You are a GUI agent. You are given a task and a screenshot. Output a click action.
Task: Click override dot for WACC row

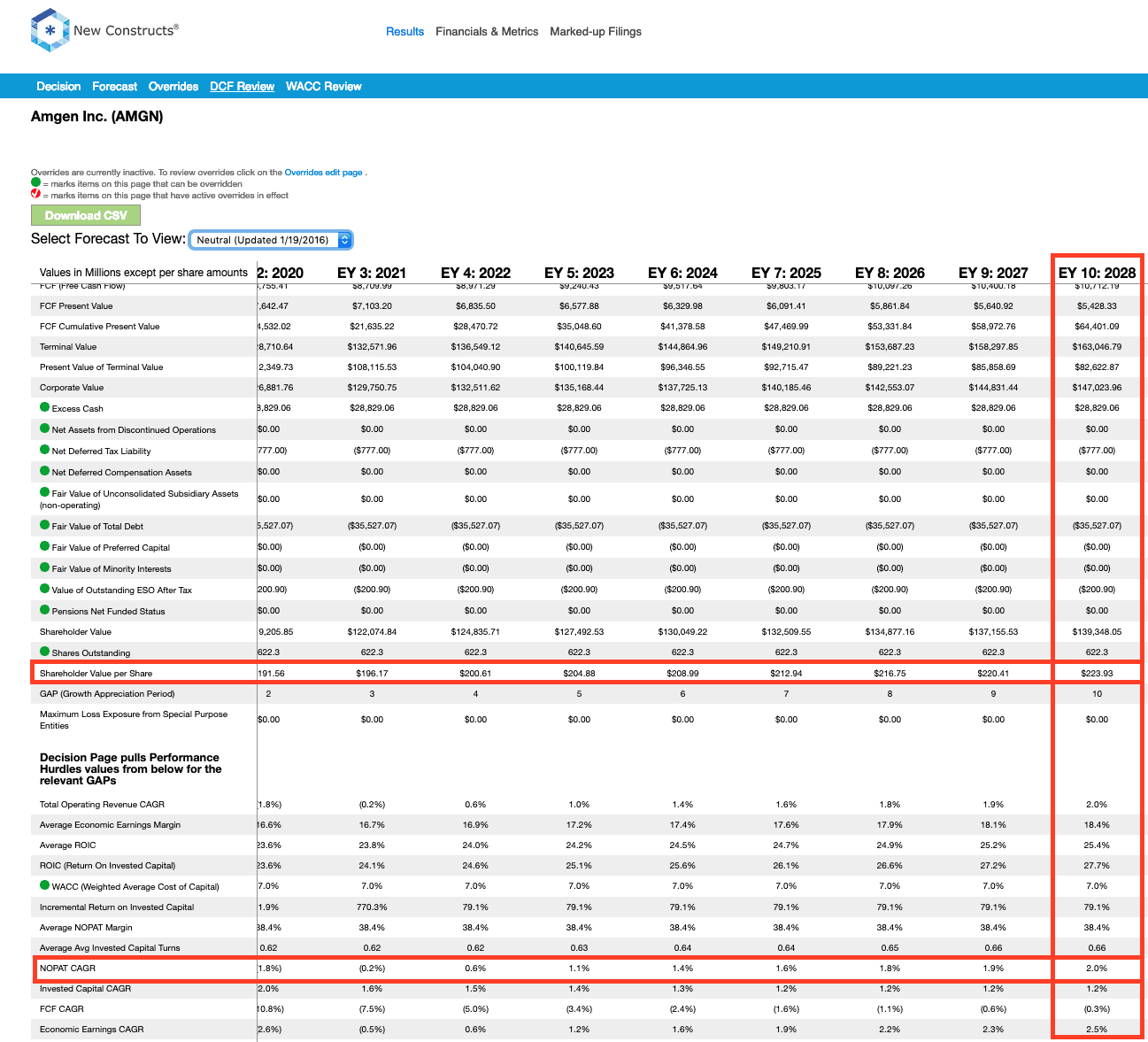(44, 885)
